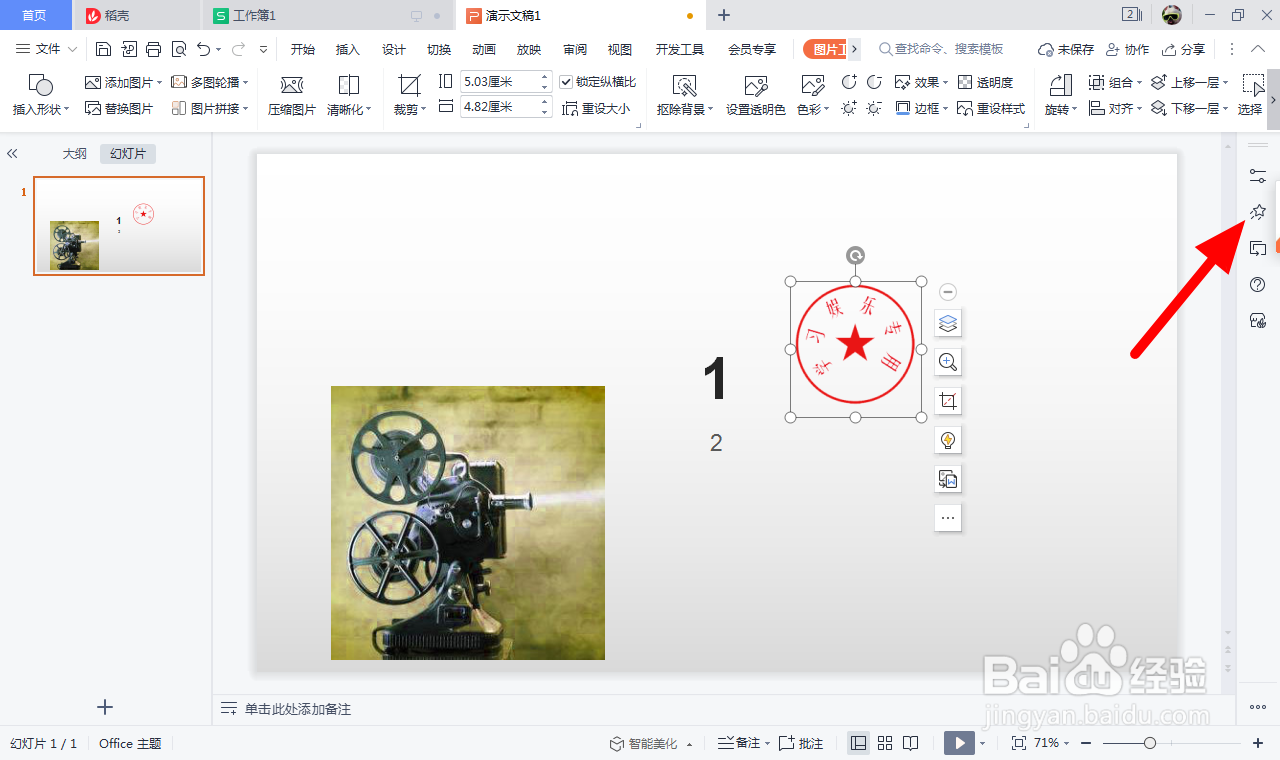Switch to normal view in status bar
Viewport: 1280px width, 760px height.
tap(858, 743)
